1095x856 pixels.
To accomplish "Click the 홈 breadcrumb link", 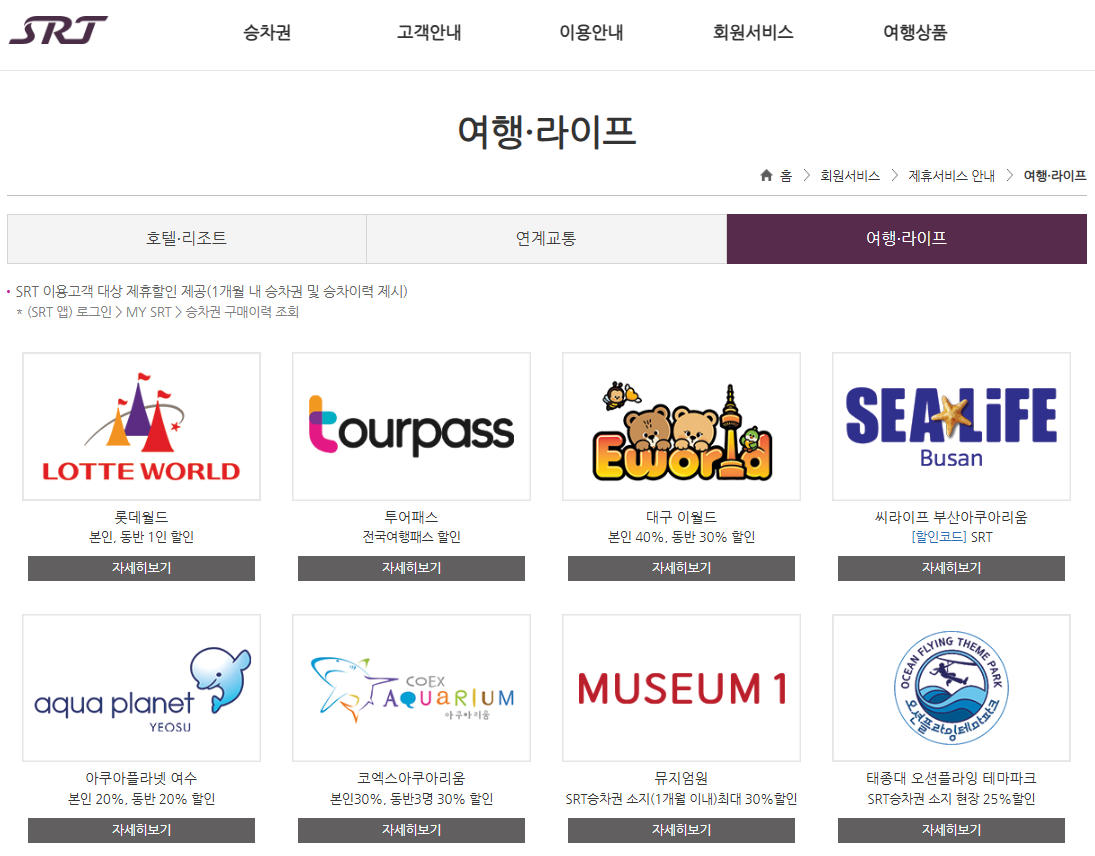I will tap(786, 176).
